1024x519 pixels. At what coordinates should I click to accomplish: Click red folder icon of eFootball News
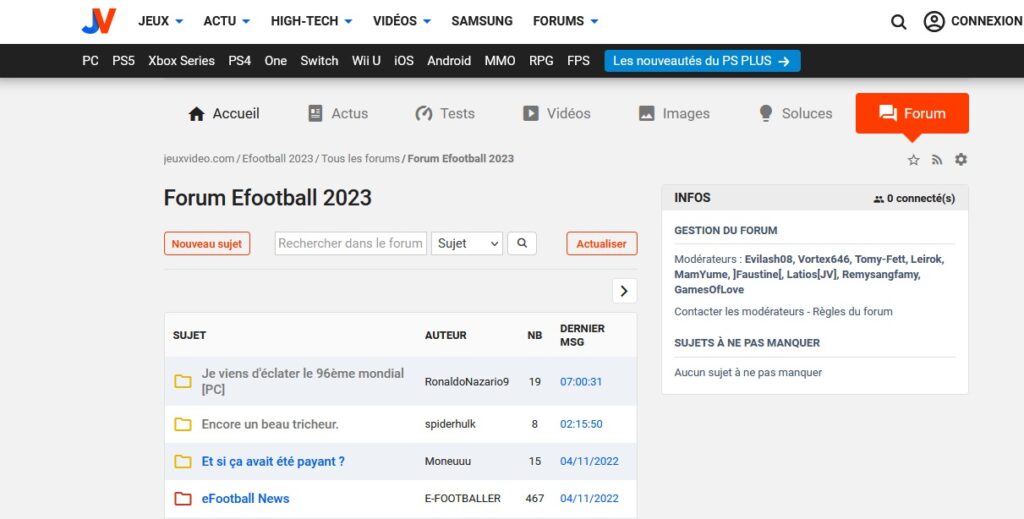183,499
